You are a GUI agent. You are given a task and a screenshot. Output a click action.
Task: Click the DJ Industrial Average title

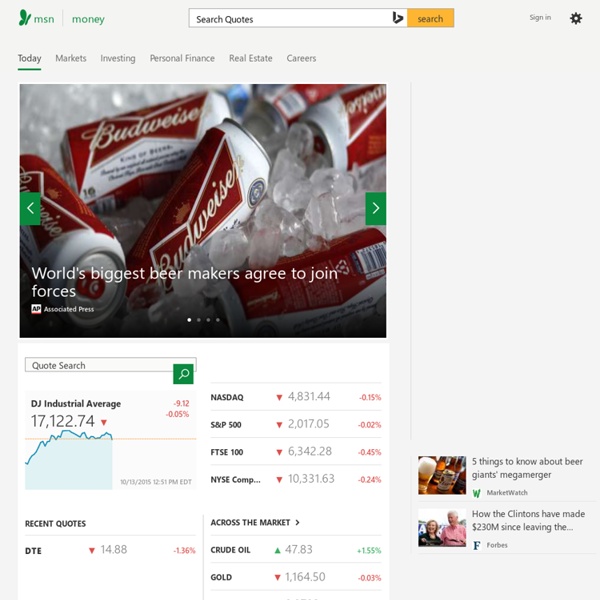point(76,404)
